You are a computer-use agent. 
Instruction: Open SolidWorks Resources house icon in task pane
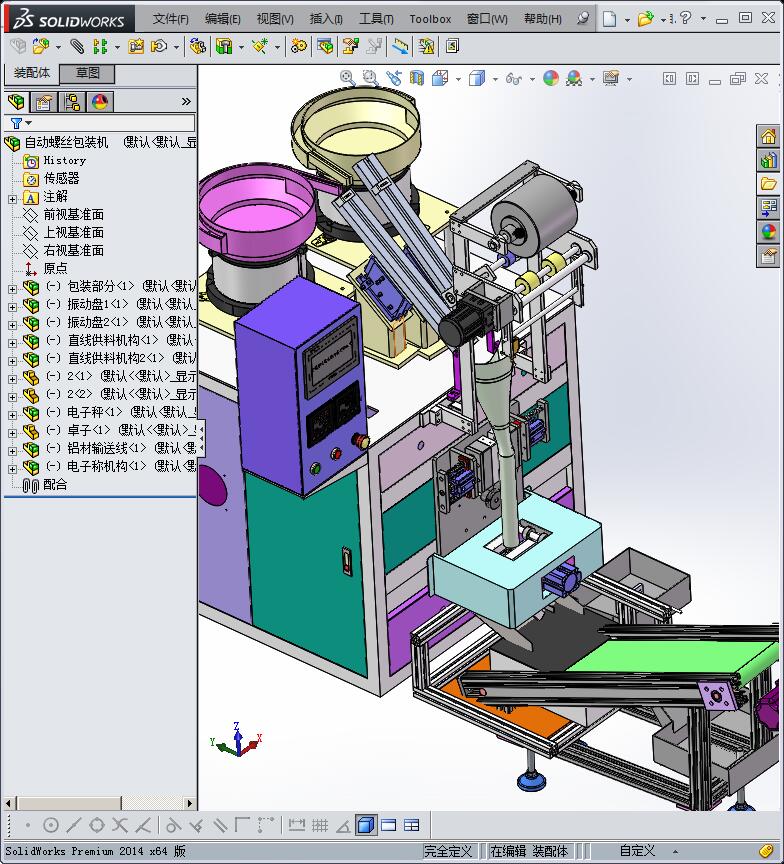[769, 136]
